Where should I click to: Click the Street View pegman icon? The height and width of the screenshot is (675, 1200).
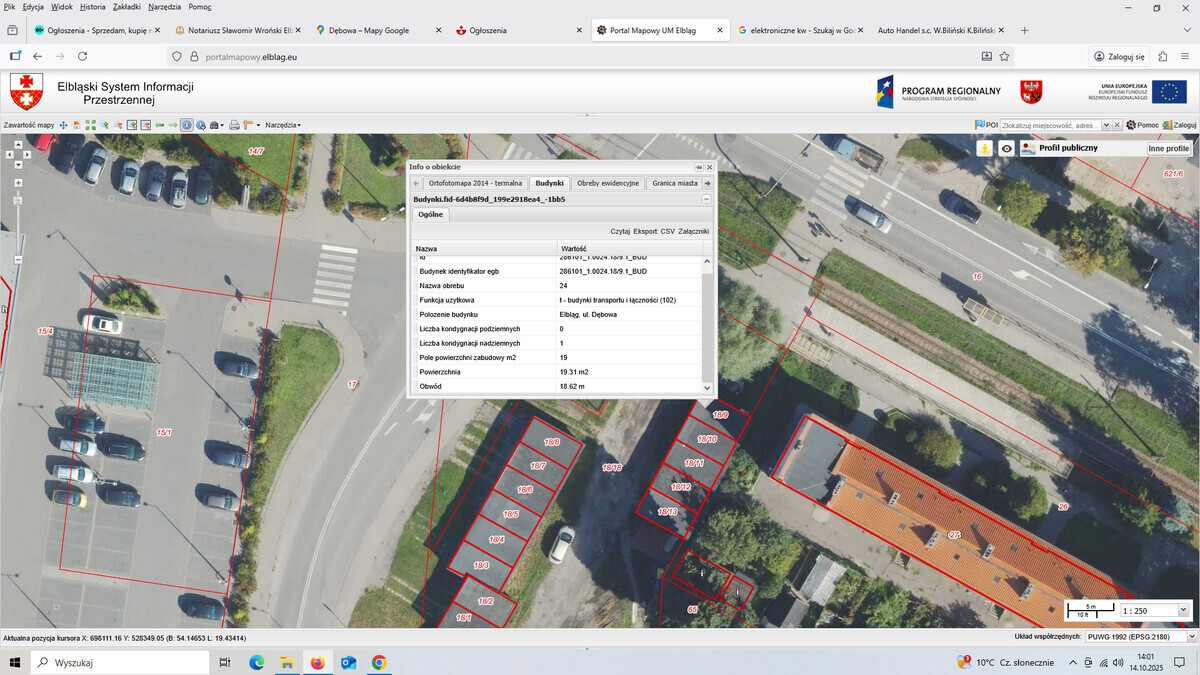click(x=985, y=148)
